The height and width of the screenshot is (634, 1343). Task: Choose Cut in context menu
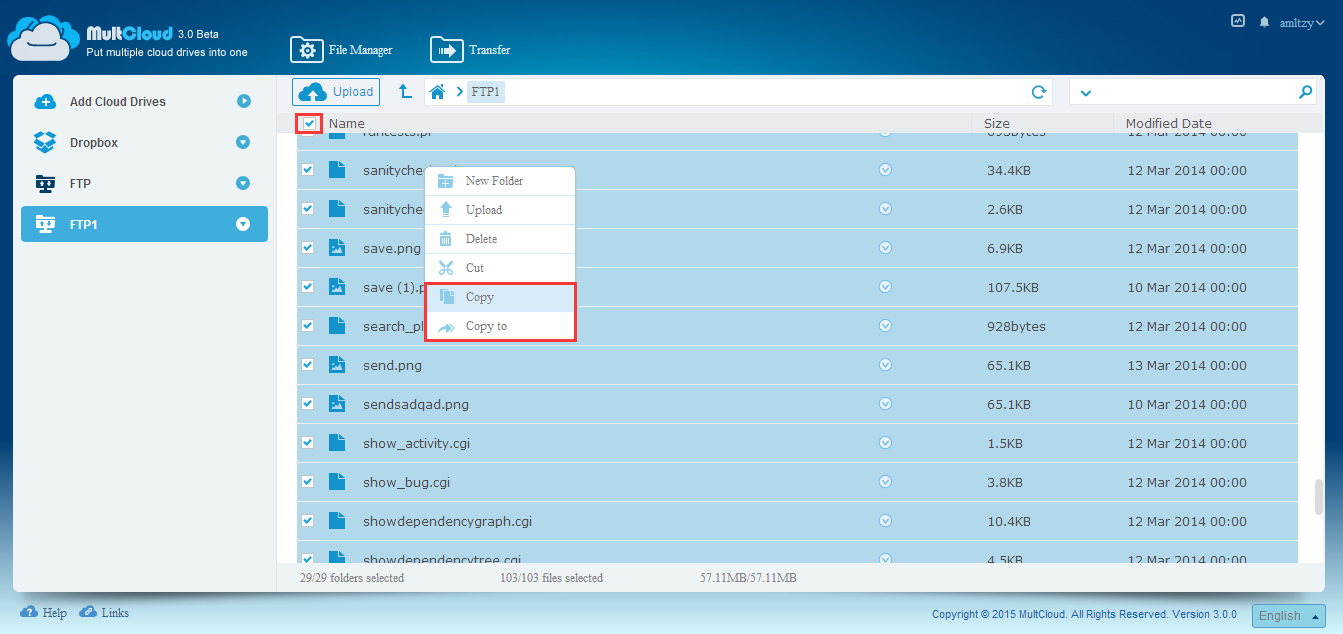pos(500,268)
